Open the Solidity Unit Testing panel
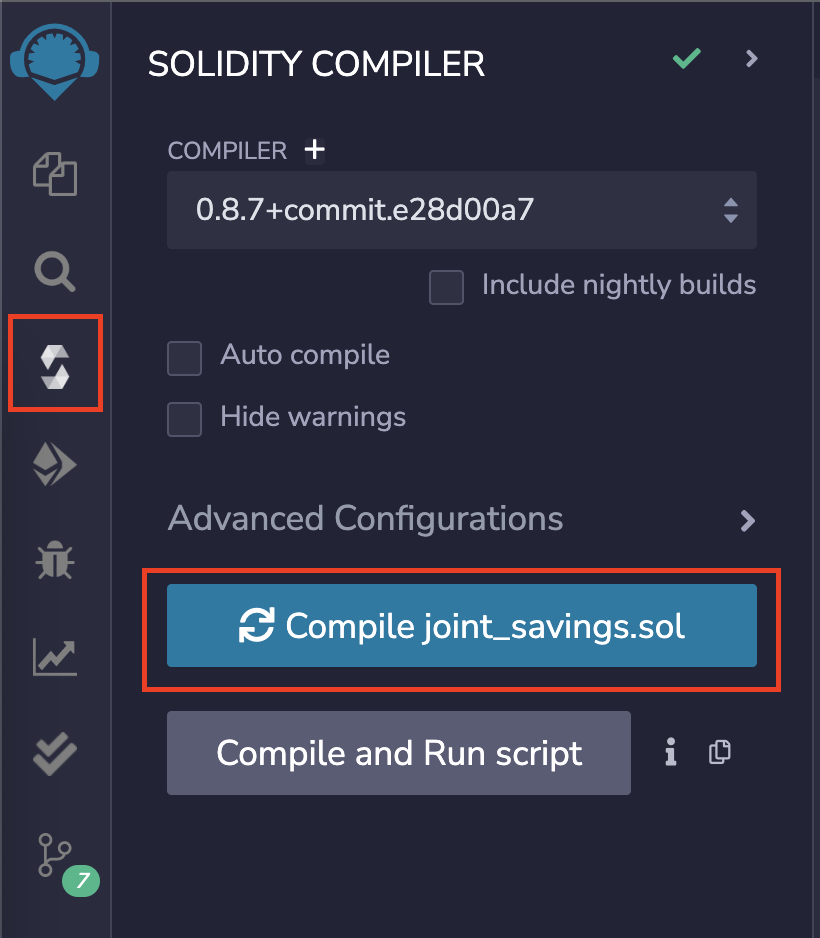 [55, 744]
